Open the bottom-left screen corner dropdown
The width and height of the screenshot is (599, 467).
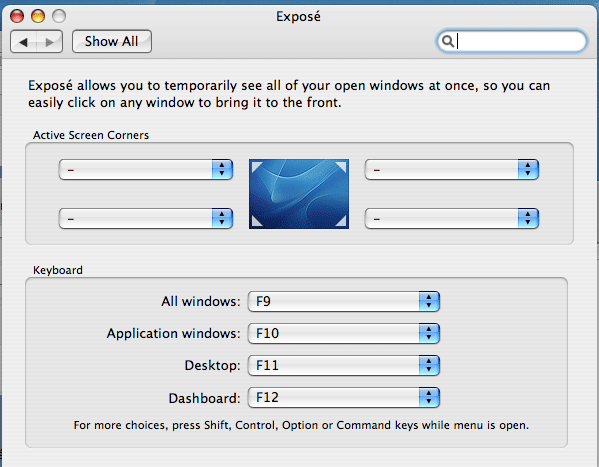click(x=146, y=219)
